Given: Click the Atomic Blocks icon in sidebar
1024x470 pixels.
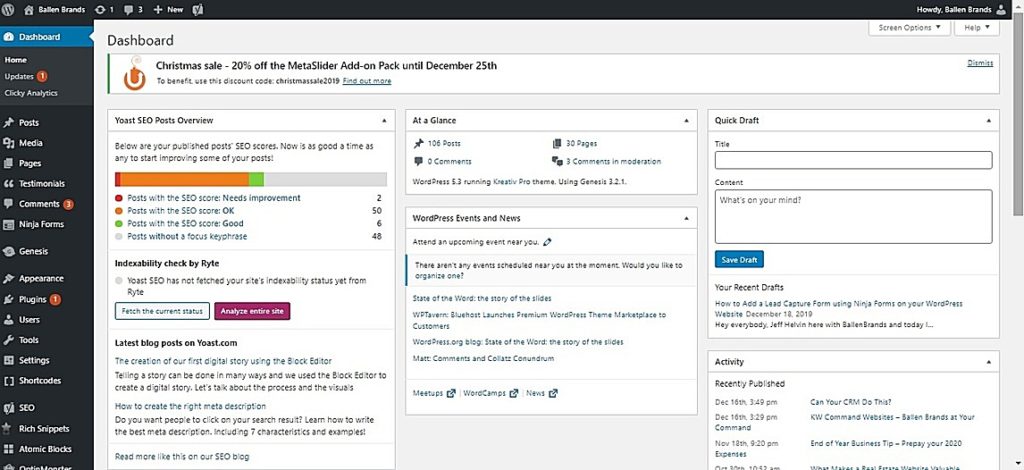Looking at the screenshot, I should pos(8,449).
